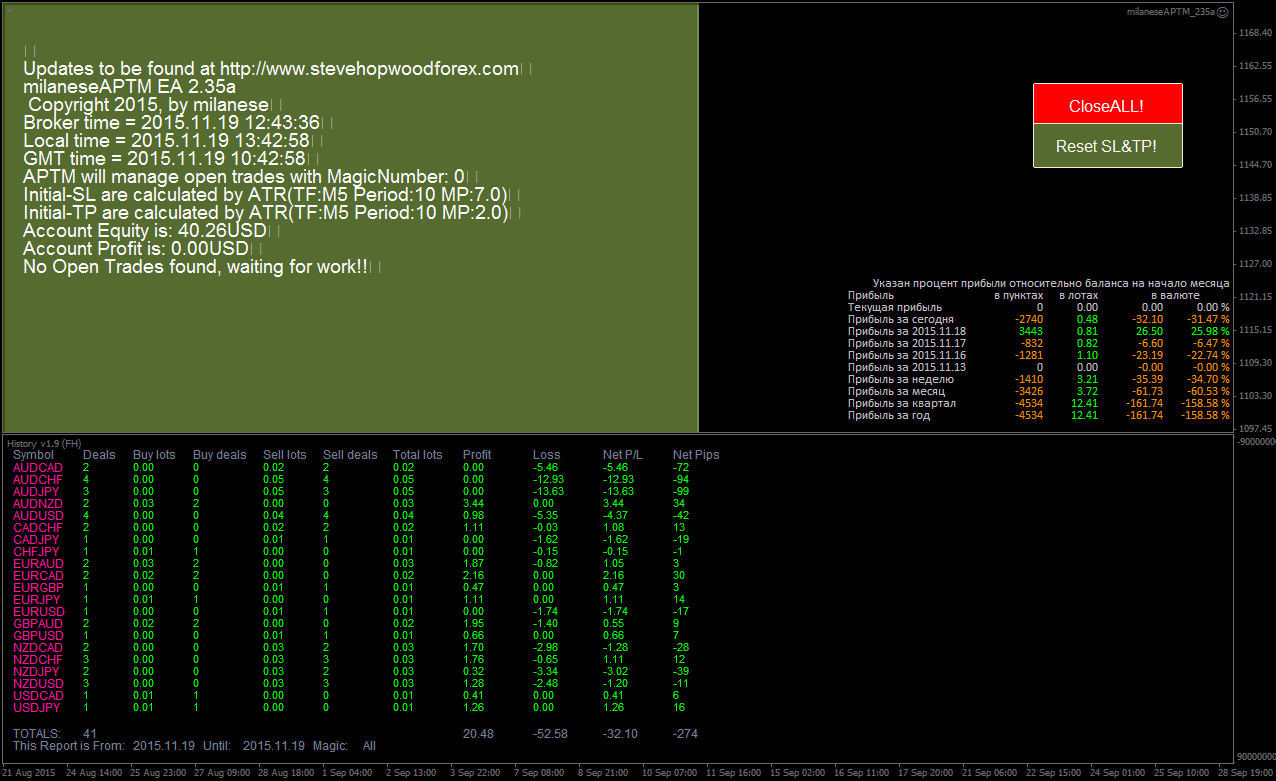Click GBPAUD symbol row
The image size is (1276, 781).
pos(37,624)
